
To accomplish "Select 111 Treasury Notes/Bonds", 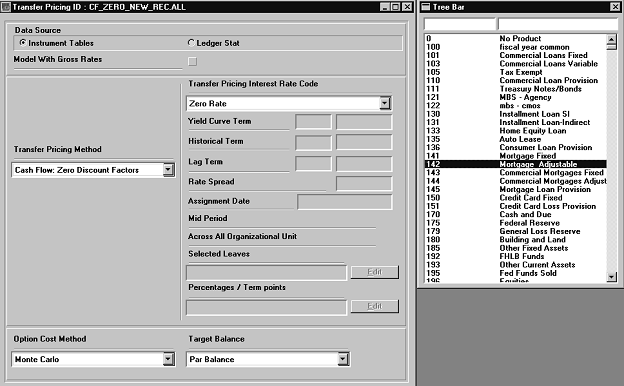I will [516, 89].
